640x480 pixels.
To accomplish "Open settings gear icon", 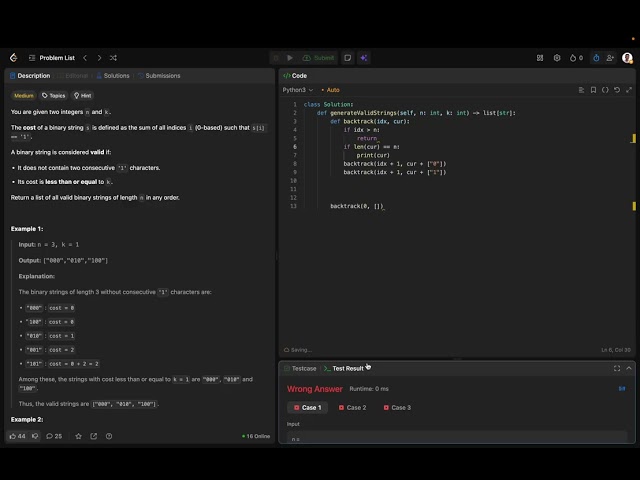I will click(557, 58).
